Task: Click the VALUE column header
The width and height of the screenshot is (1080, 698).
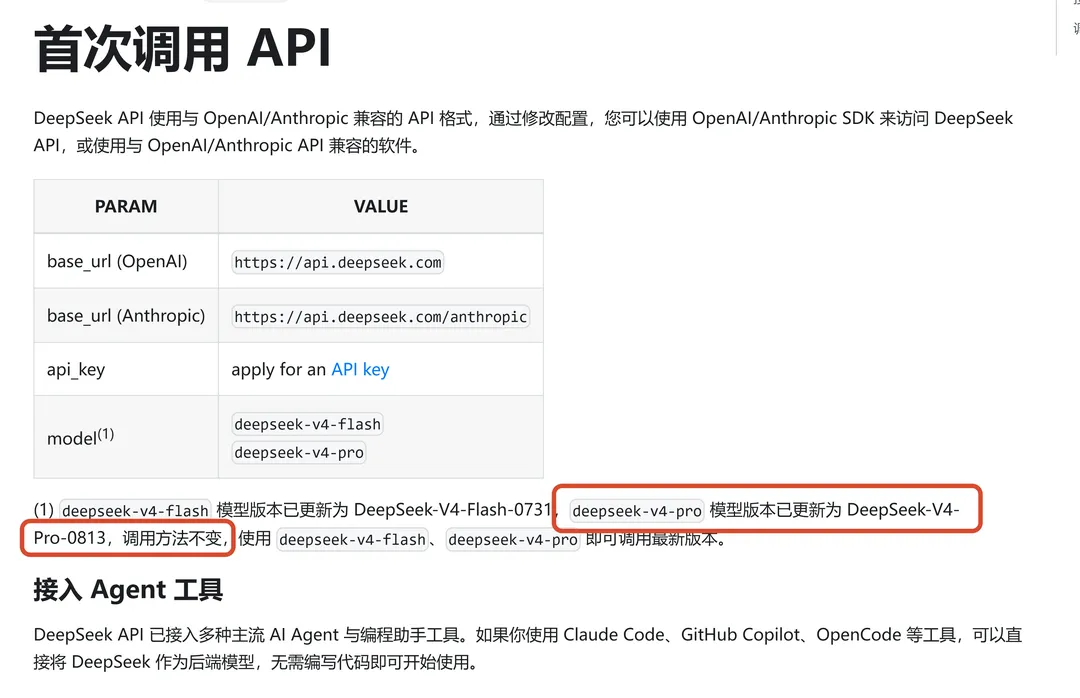Action: coord(381,207)
